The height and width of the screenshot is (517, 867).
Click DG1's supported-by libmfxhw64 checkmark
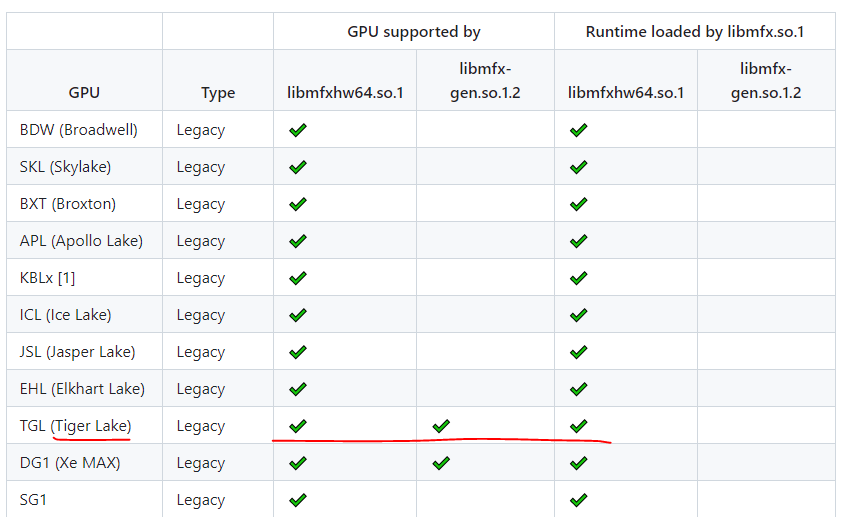[x=297, y=463]
